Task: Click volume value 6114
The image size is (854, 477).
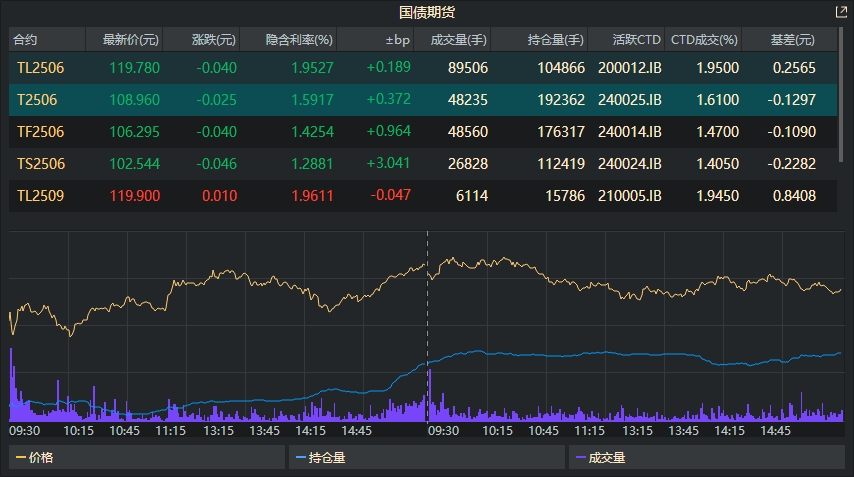Action: (472, 196)
